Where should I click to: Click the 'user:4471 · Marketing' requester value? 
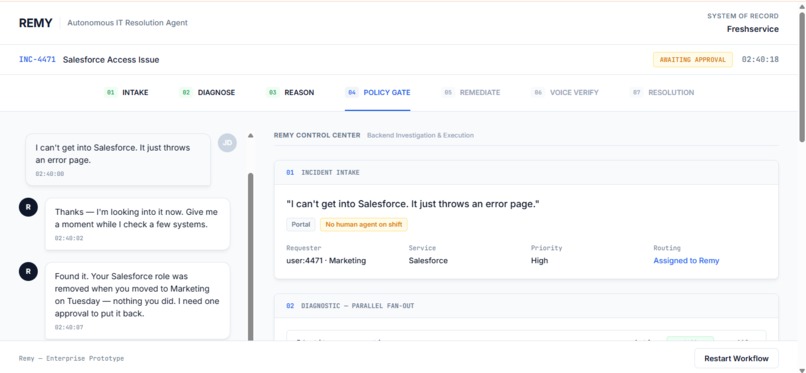pyautogui.click(x=326, y=260)
